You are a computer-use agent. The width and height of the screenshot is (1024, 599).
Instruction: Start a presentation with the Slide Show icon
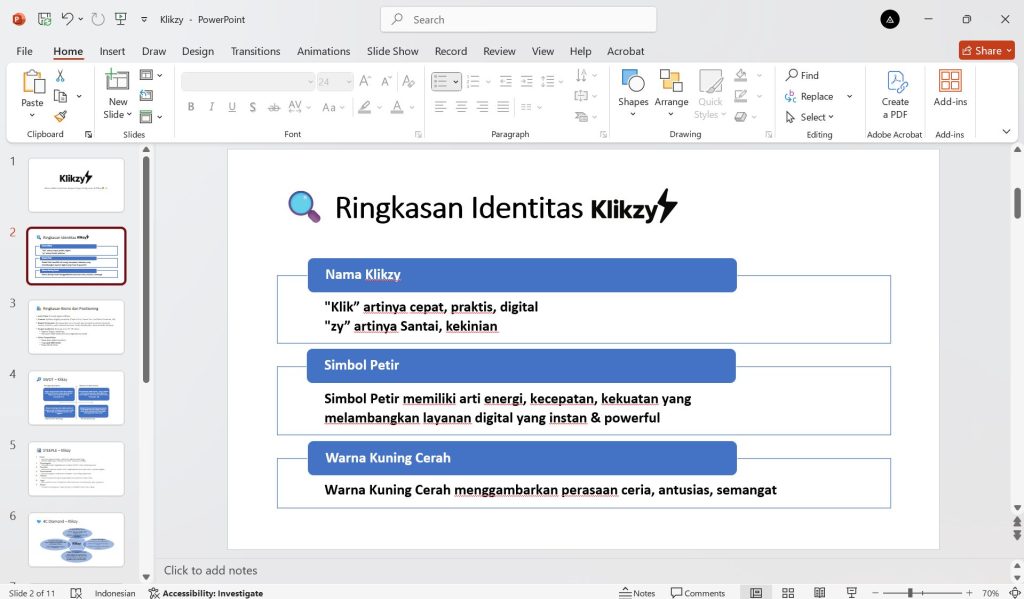coord(851,592)
